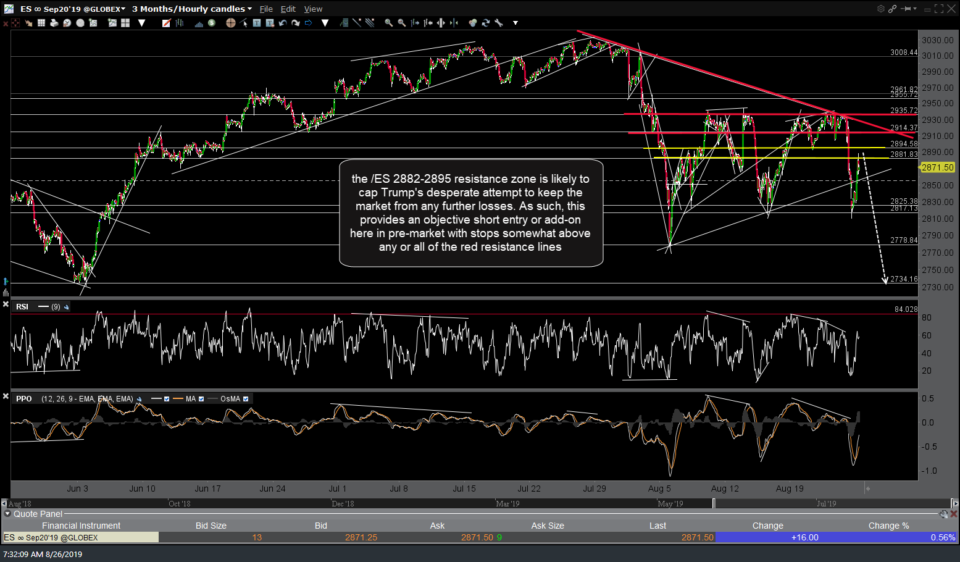The image size is (960, 562).
Task: Click the blue right-arrow toolbar icon
Action: 308,23
